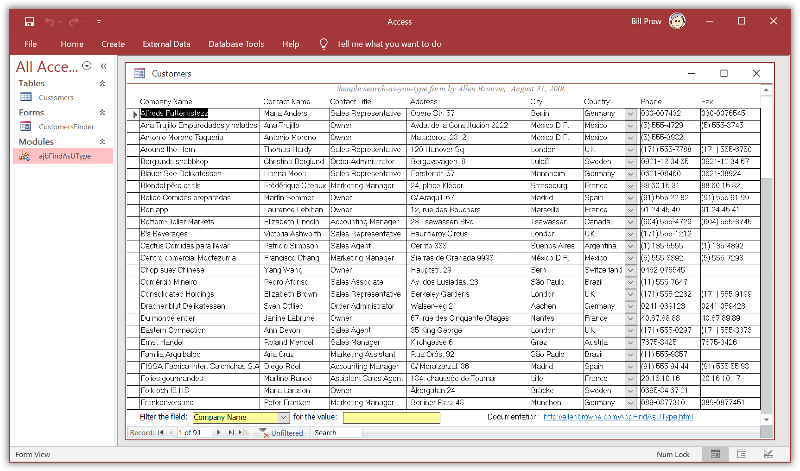The image size is (800, 471).
Task: Open the CustomersFinder form
Action: [x=65, y=127]
